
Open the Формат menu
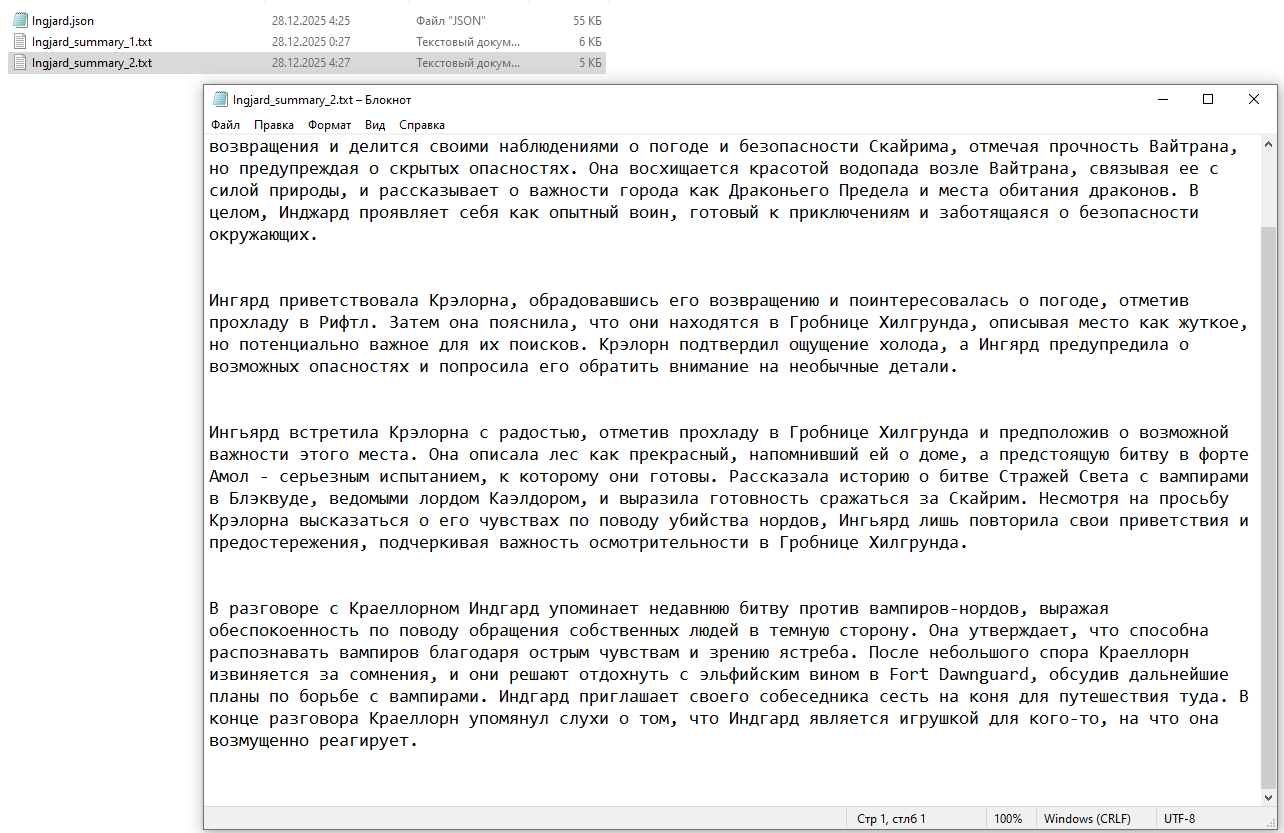tap(330, 125)
